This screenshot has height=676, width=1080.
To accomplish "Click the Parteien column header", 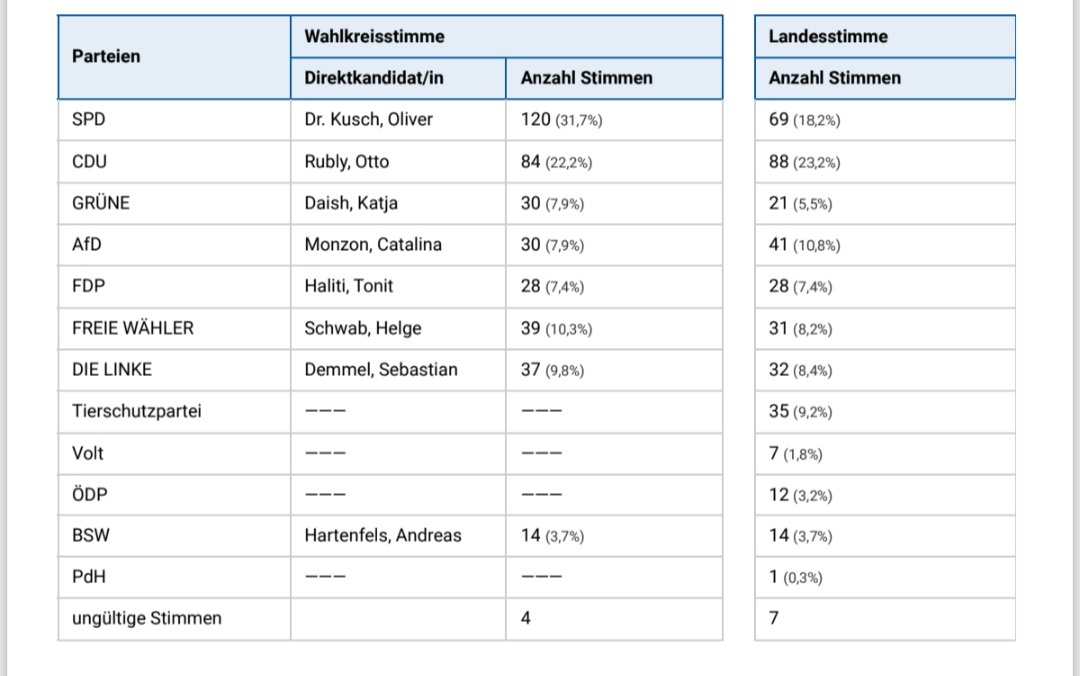I will pyautogui.click(x=106, y=57).
